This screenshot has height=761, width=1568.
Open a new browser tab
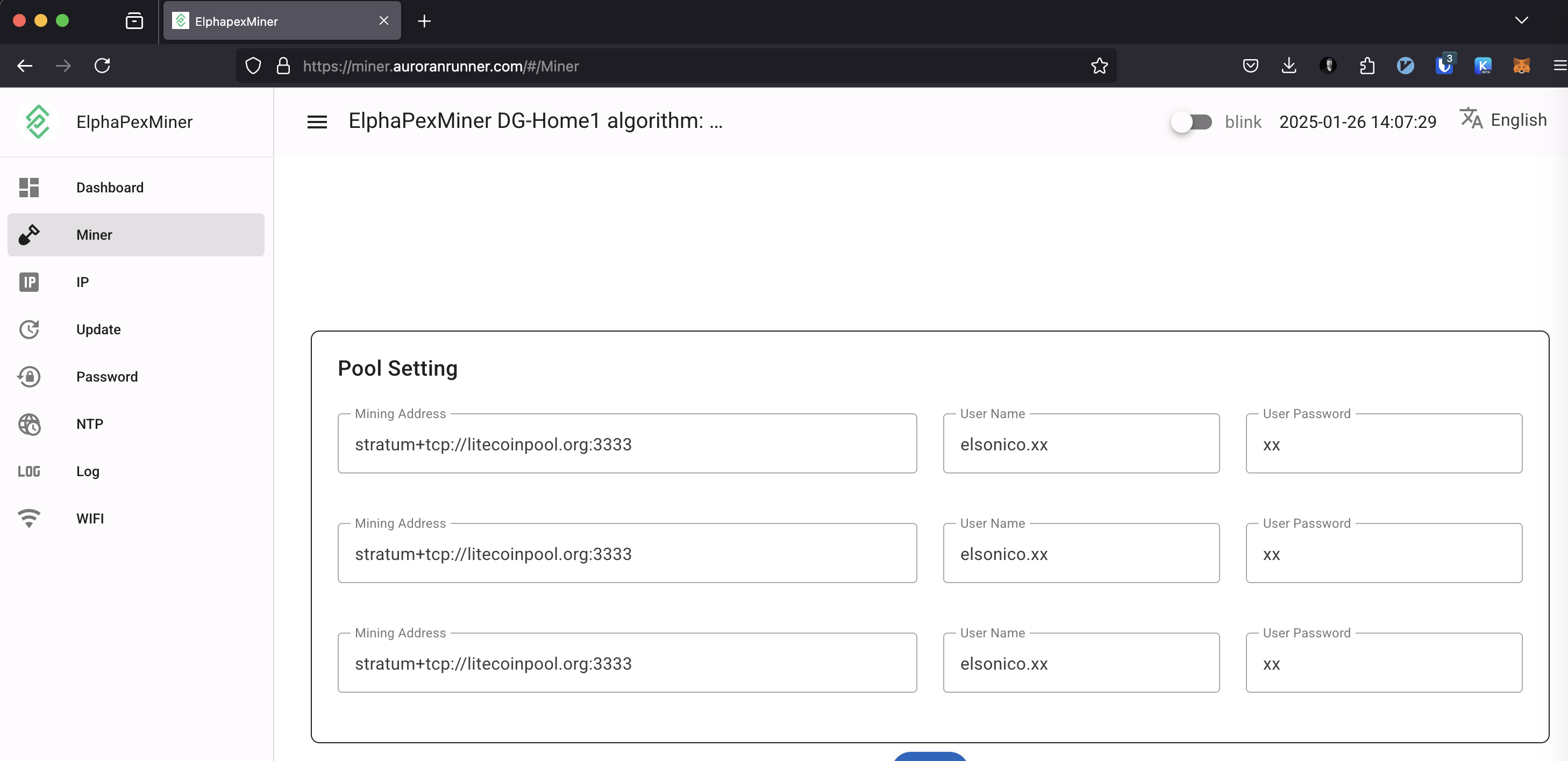(x=424, y=21)
